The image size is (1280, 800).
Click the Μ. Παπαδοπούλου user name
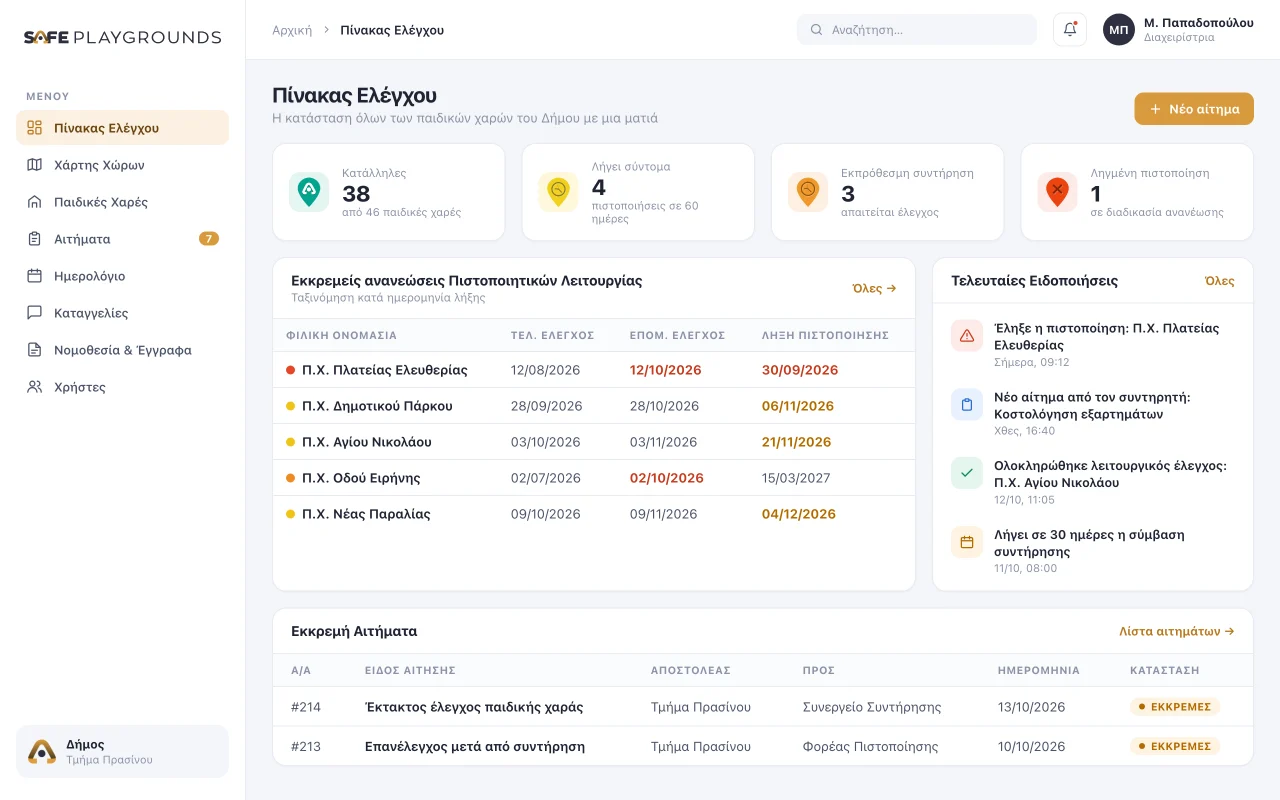click(x=1199, y=23)
